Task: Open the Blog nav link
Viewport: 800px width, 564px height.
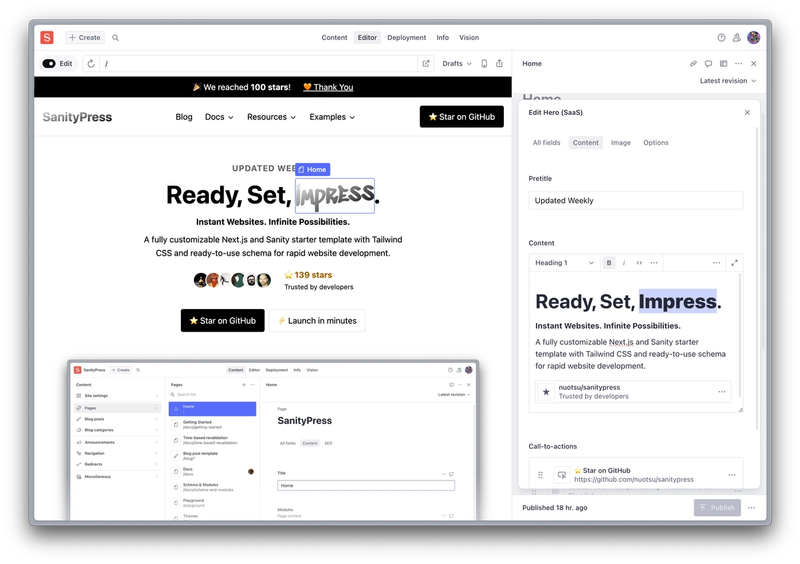Action: click(184, 117)
